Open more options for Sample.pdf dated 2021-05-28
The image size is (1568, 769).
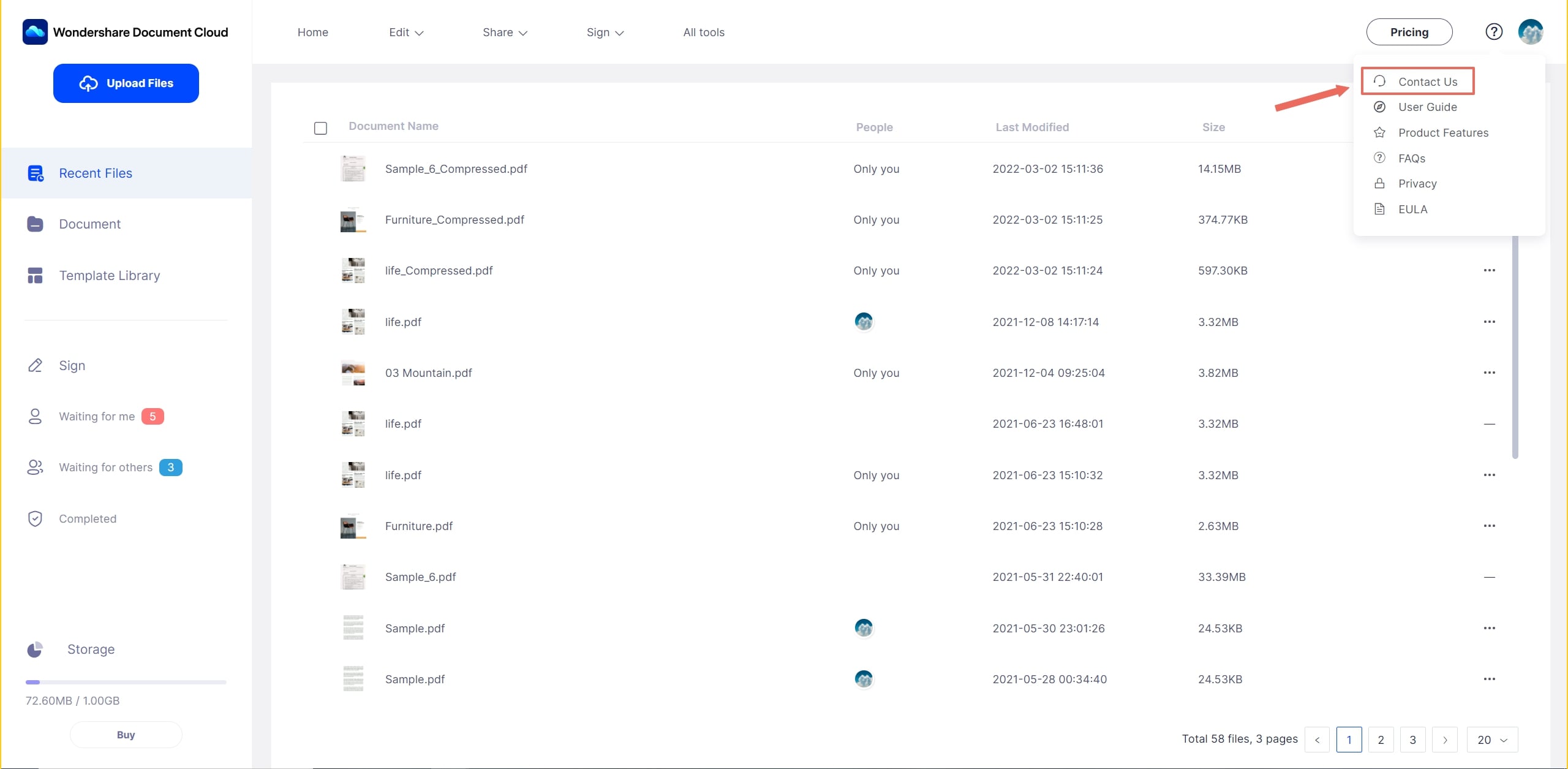point(1490,679)
